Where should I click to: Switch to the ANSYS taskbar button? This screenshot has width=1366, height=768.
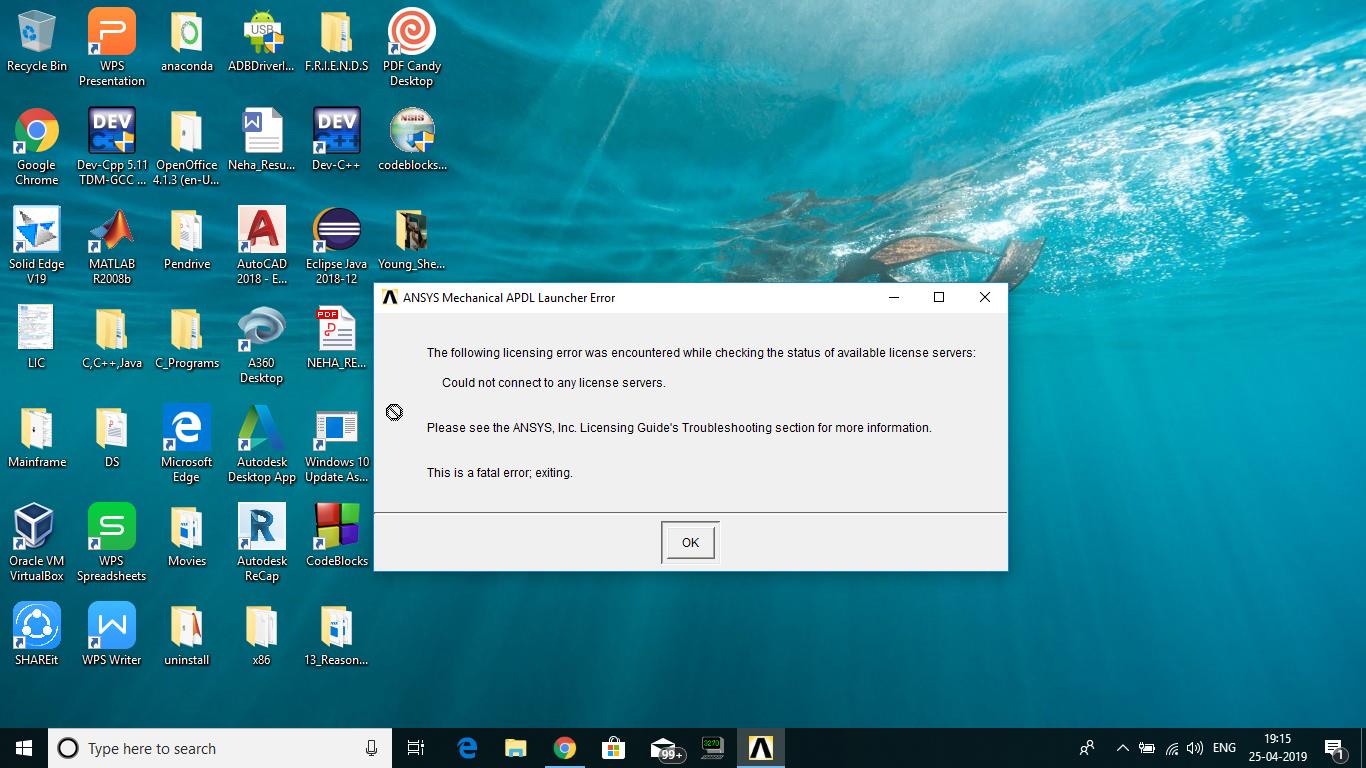coord(761,748)
